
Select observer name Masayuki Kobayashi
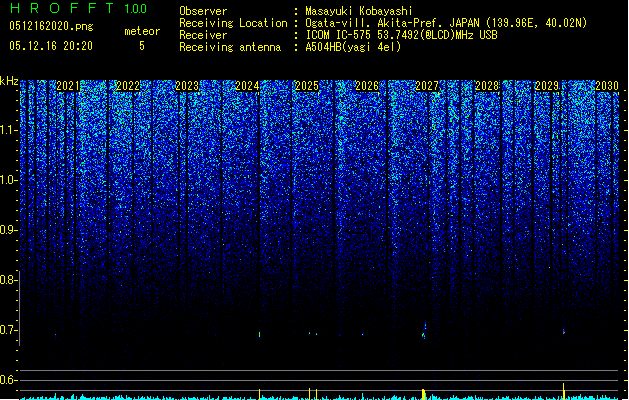358,11
